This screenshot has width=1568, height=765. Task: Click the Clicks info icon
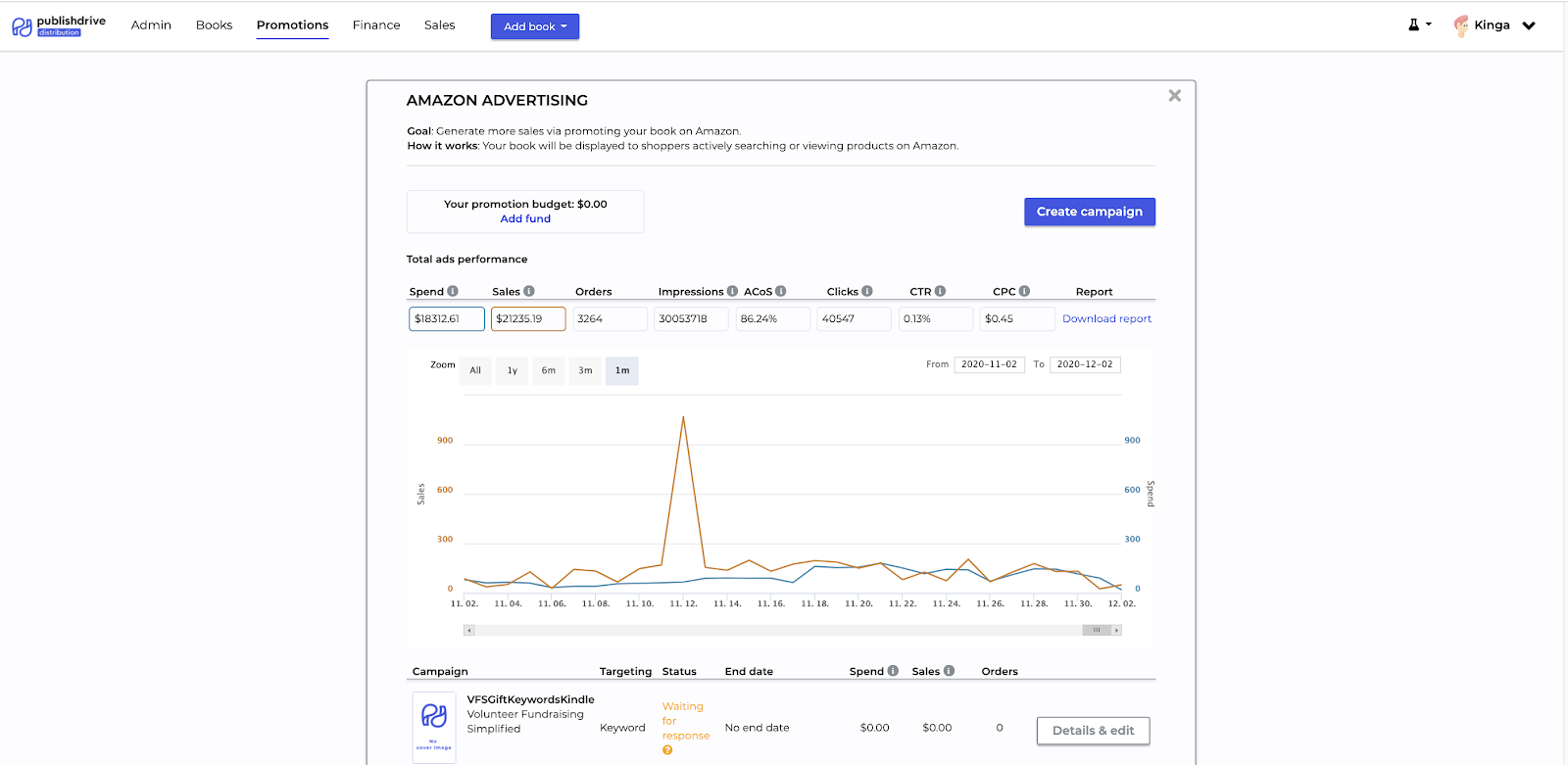tap(867, 291)
